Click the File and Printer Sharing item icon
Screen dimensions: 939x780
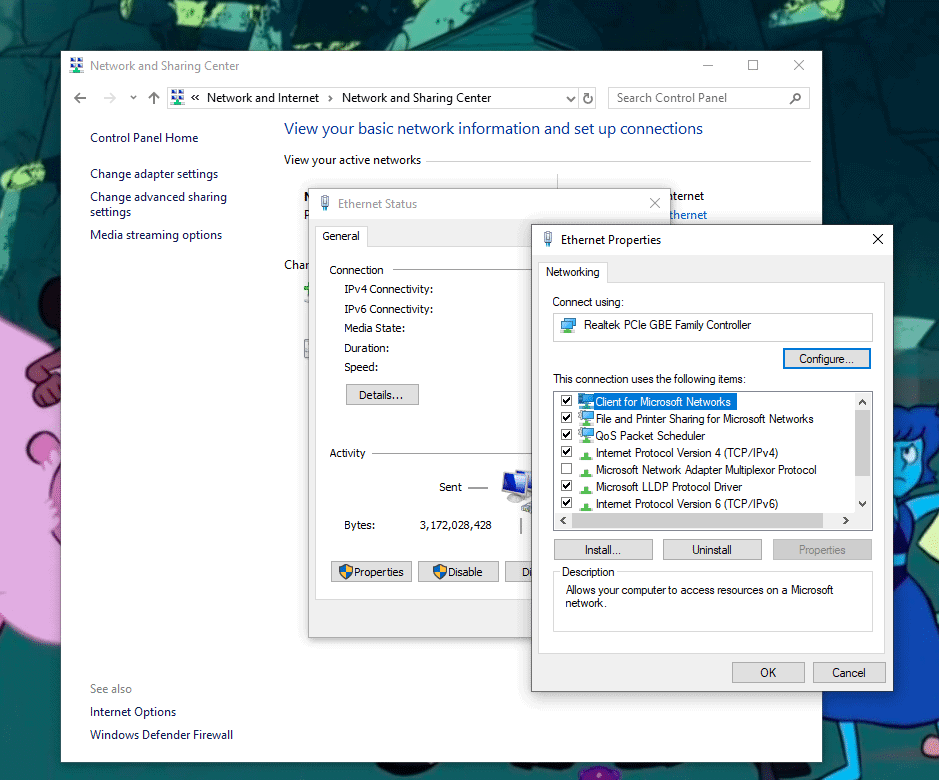coord(586,418)
